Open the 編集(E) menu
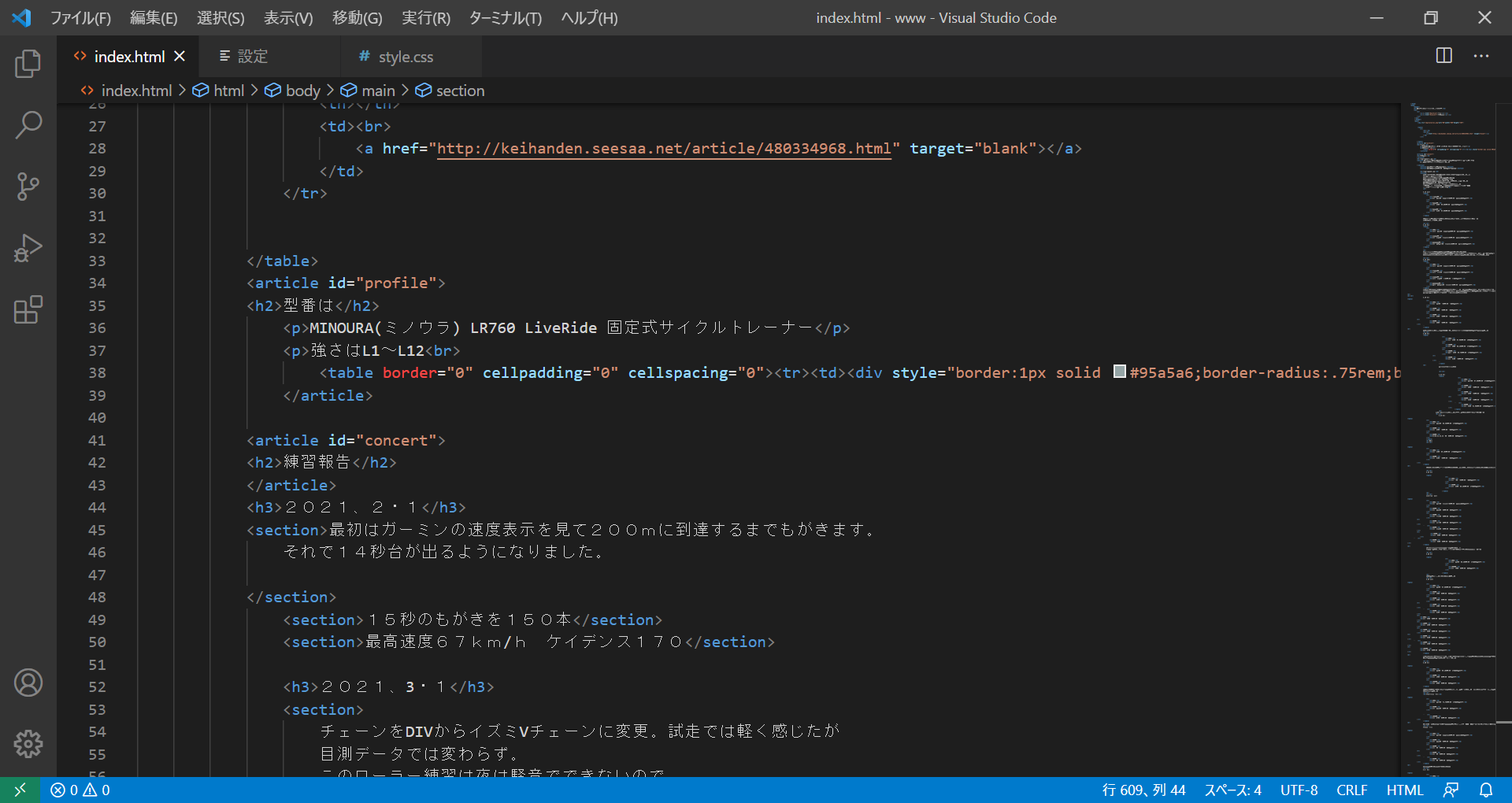The image size is (1512, 803). point(154,17)
